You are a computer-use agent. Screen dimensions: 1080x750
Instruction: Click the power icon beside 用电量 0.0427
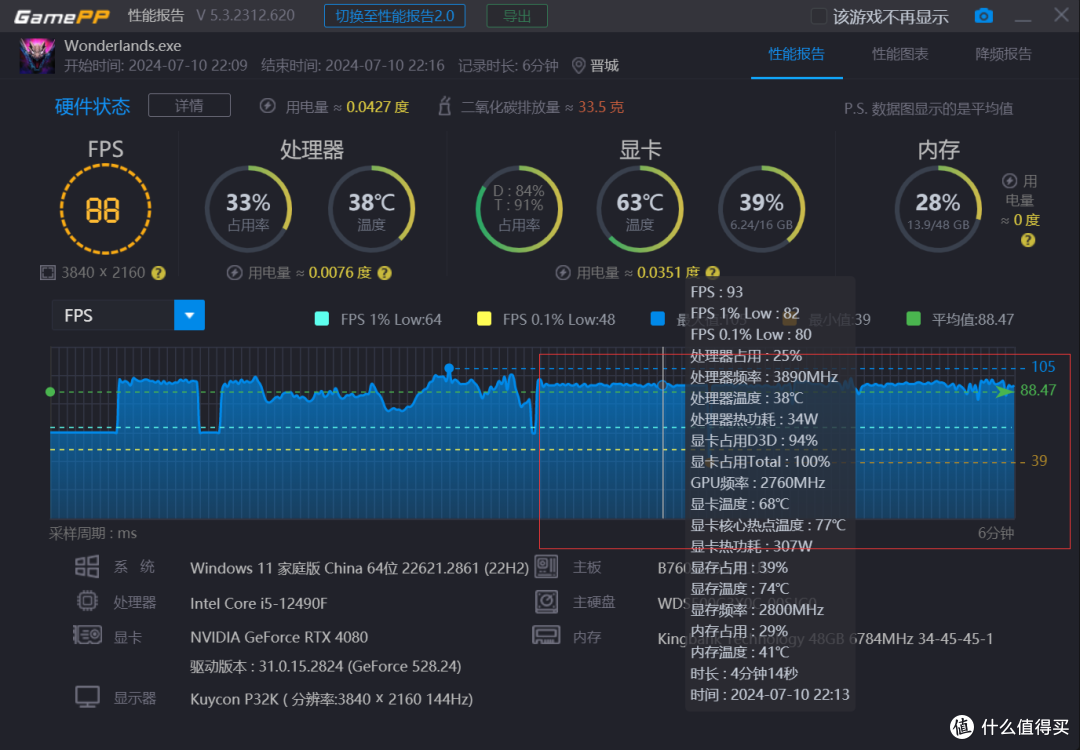pos(267,106)
